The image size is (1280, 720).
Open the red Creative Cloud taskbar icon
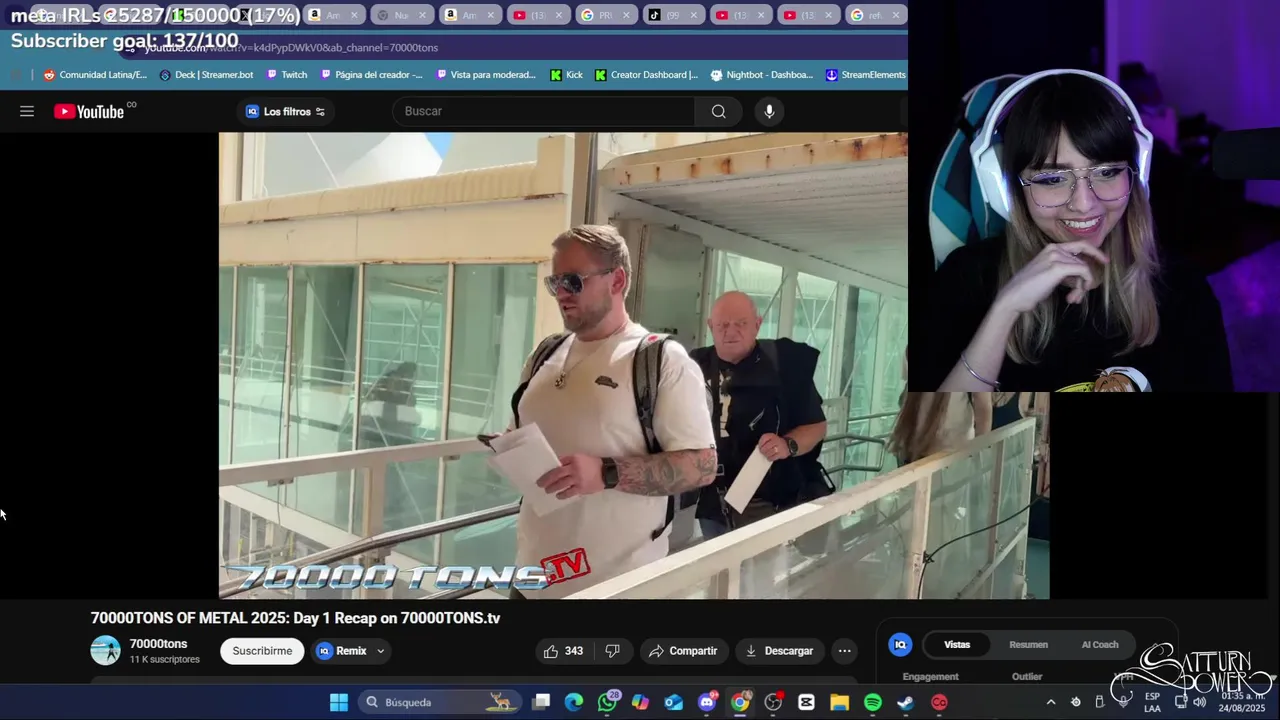pyautogui.click(x=939, y=702)
